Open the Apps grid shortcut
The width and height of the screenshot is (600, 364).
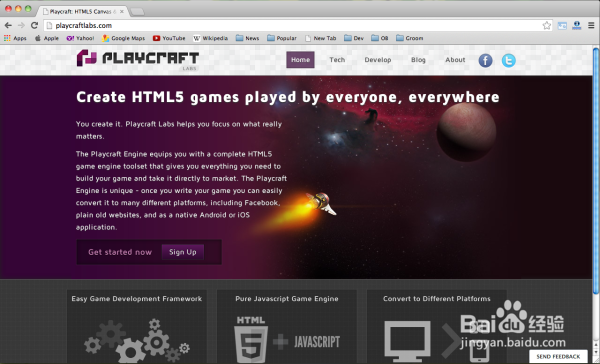pos(15,38)
